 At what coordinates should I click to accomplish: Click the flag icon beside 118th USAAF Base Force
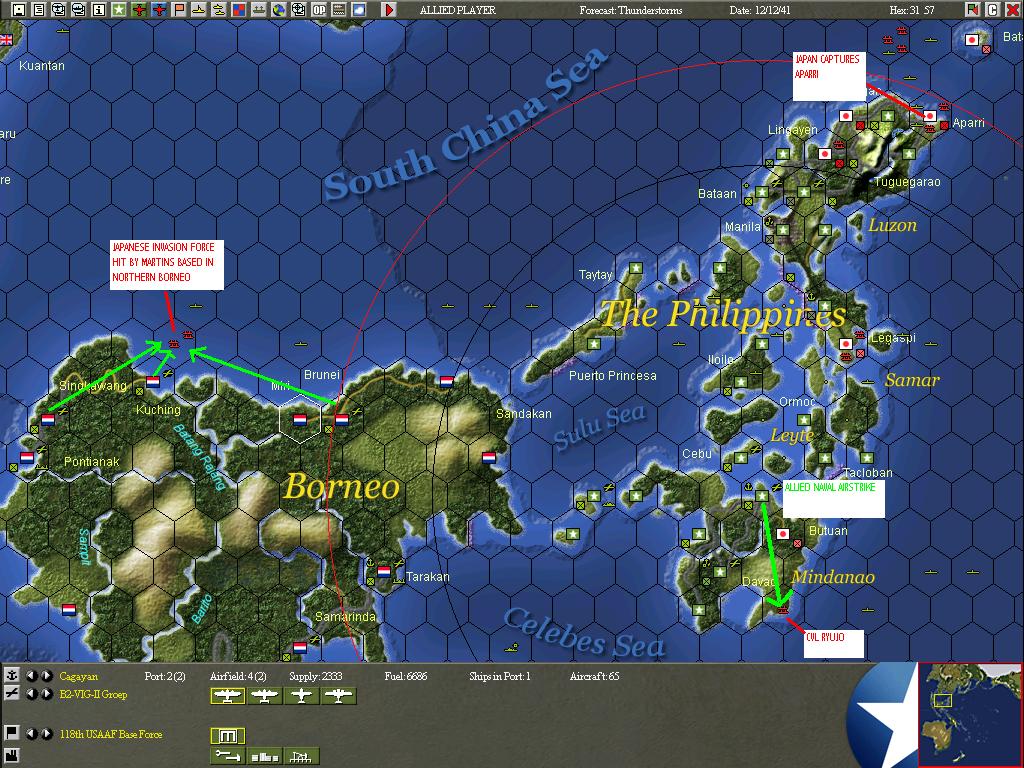point(11,733)
